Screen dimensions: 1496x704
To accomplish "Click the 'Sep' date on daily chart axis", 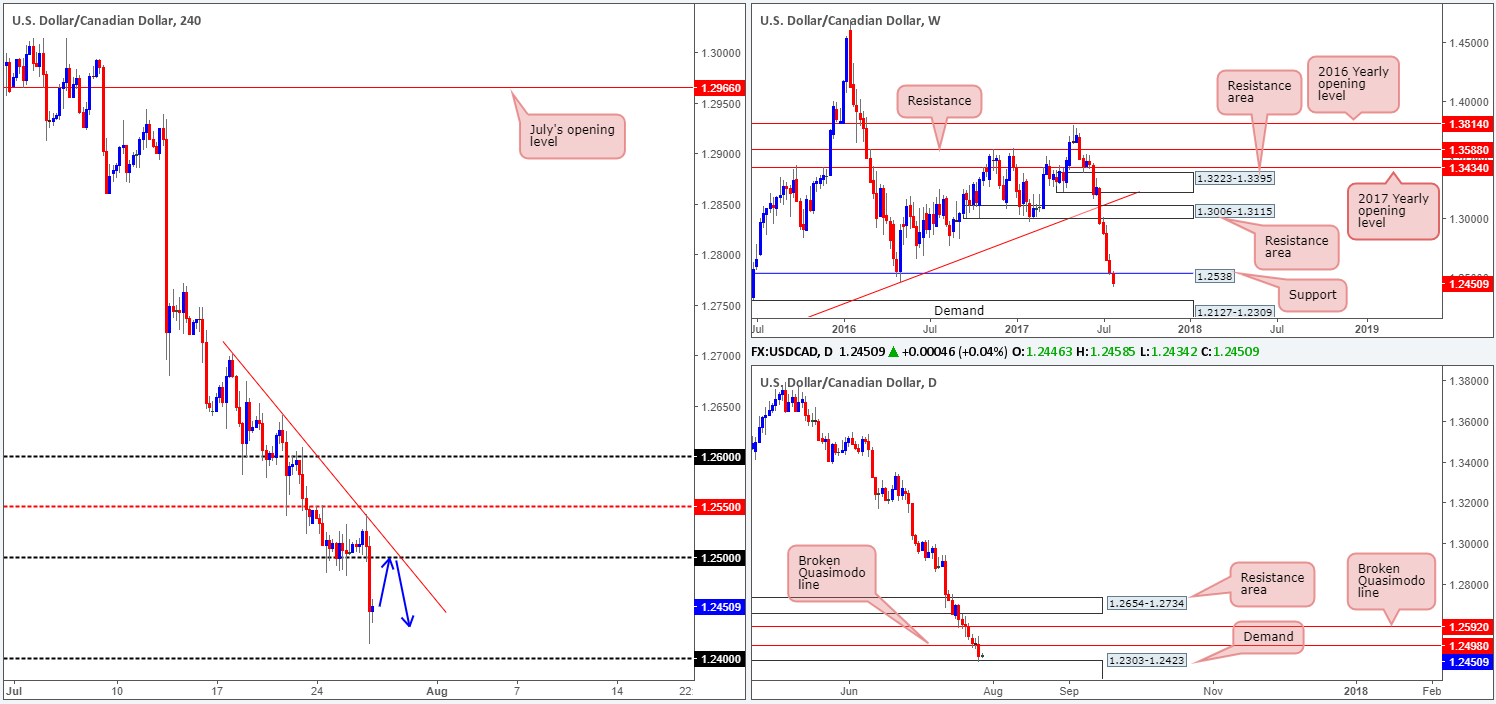I will click(1069, 690).
